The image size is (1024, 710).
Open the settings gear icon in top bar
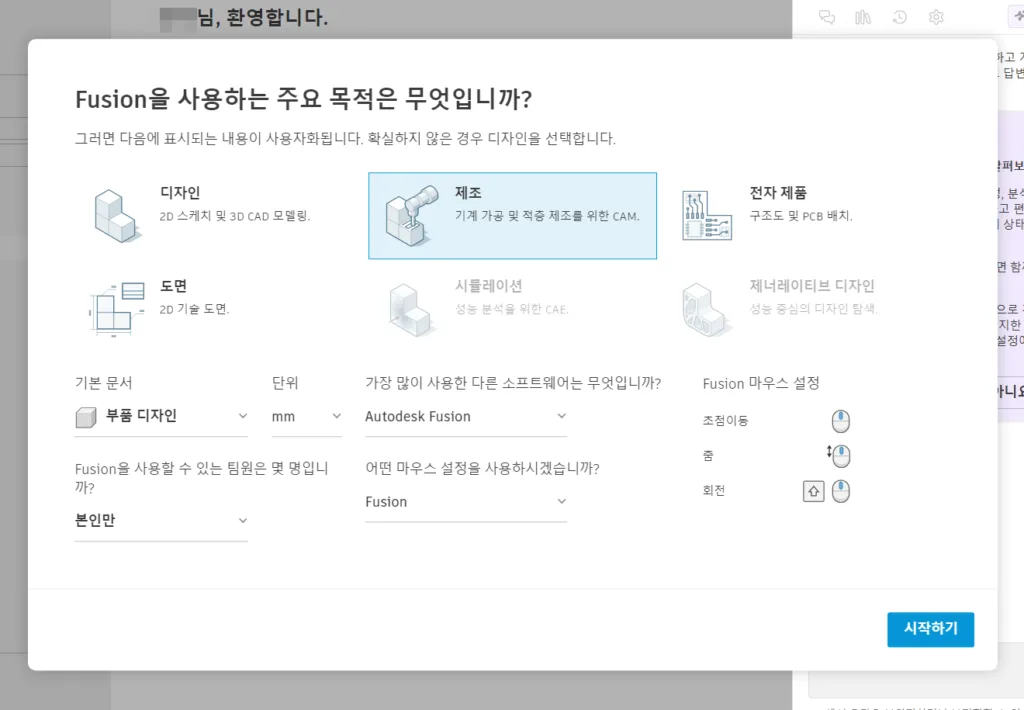tap(936, 17)
